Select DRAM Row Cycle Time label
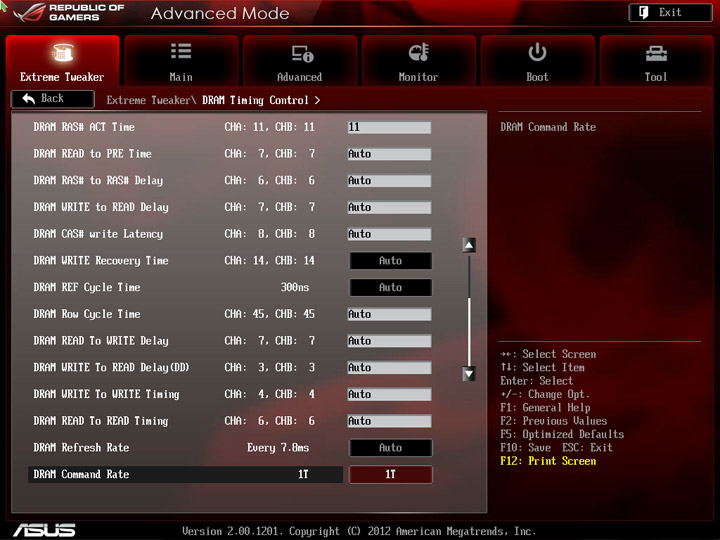 coord(87,314)
